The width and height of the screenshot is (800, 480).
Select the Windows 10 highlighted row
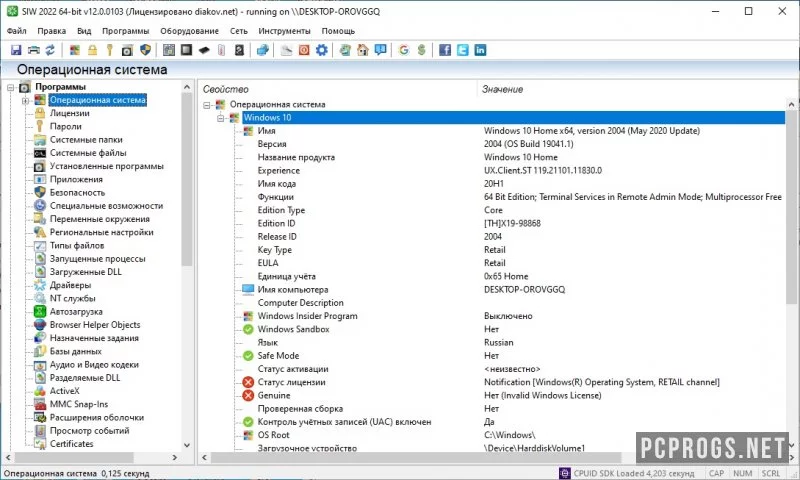coord(513,118)
